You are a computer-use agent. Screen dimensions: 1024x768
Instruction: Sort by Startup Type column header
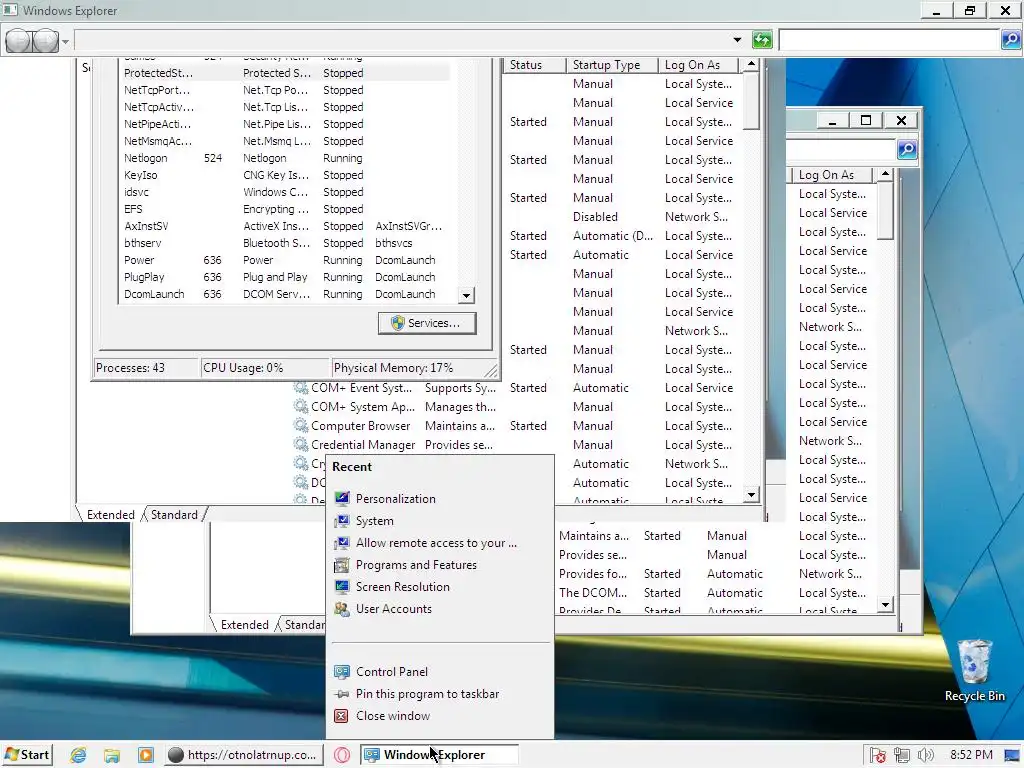coord(611,65)
